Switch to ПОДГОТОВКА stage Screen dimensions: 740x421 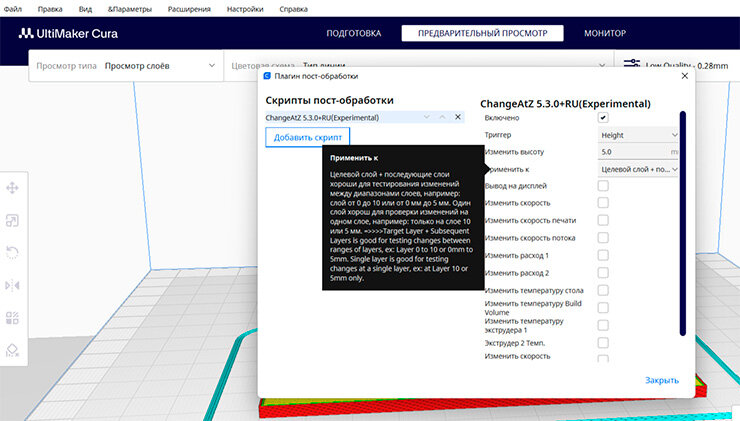point(354,34)
